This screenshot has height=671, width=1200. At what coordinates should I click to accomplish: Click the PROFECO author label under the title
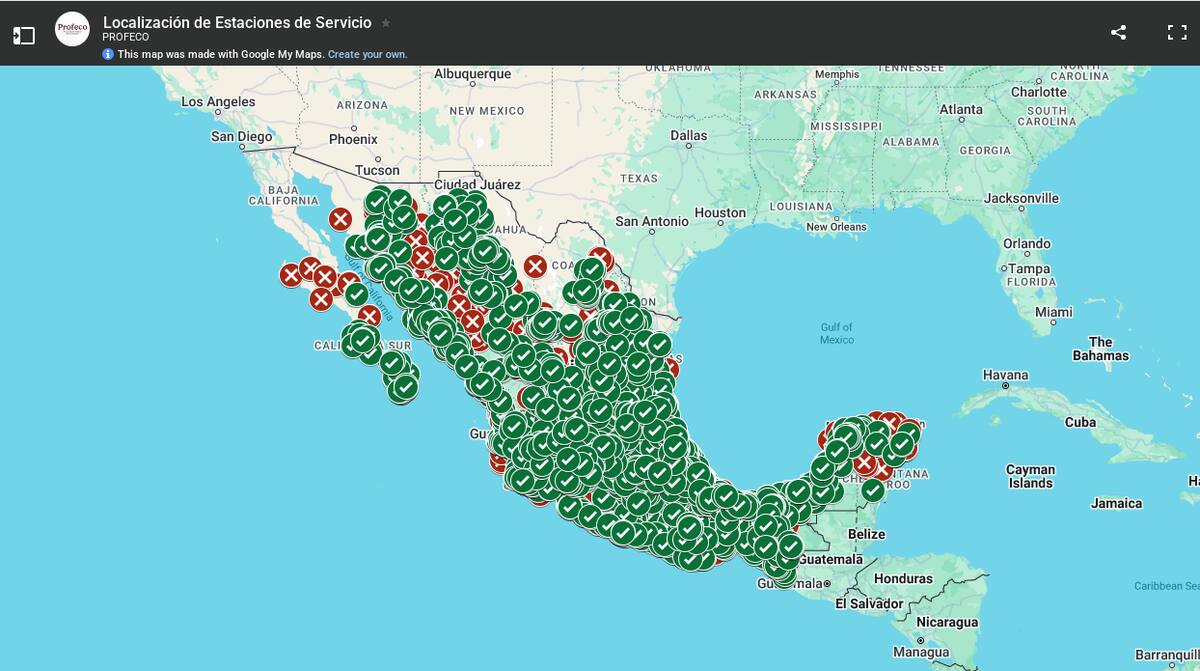125,38
